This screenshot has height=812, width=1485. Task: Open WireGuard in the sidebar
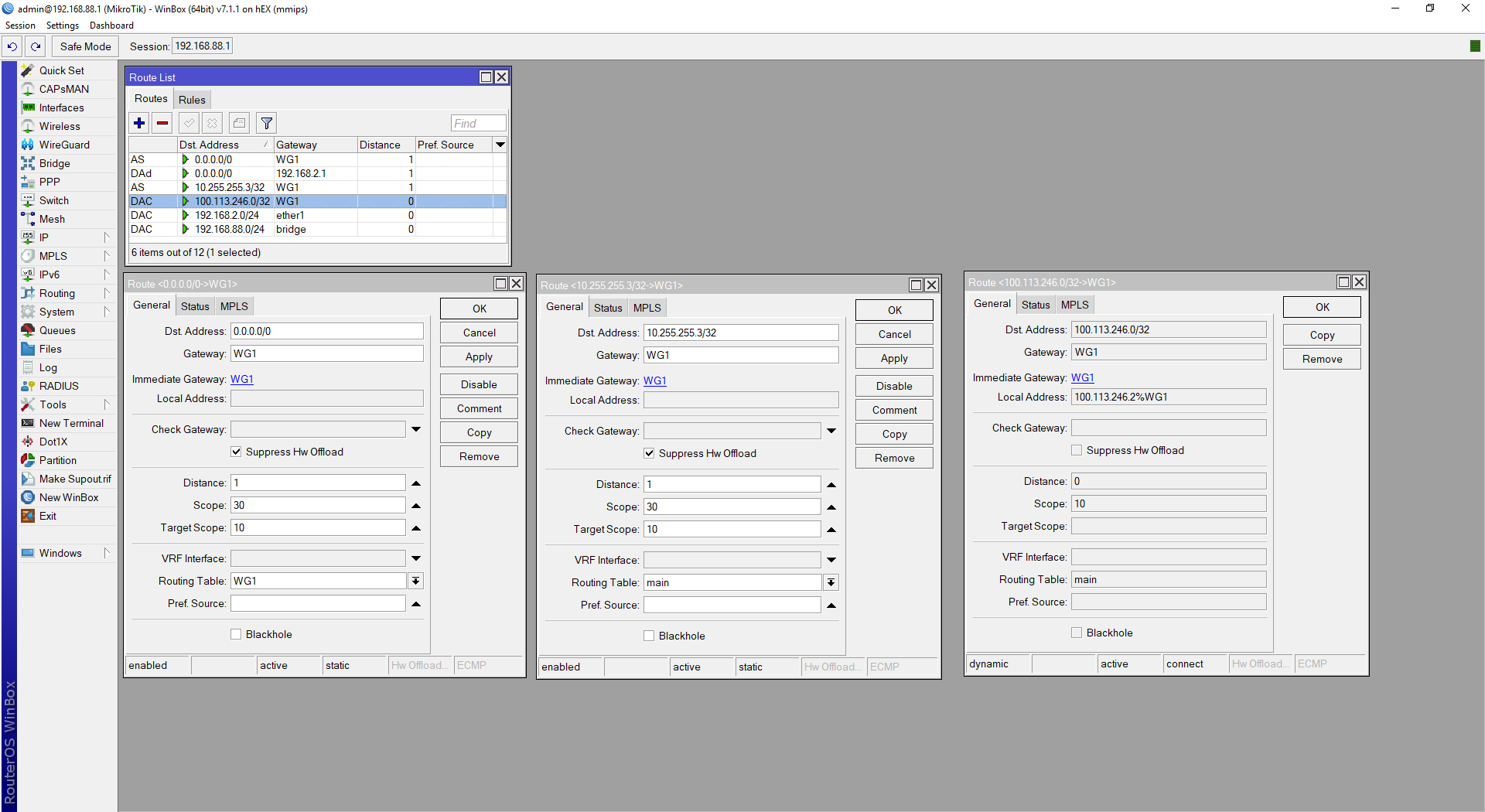pos(64,145)
